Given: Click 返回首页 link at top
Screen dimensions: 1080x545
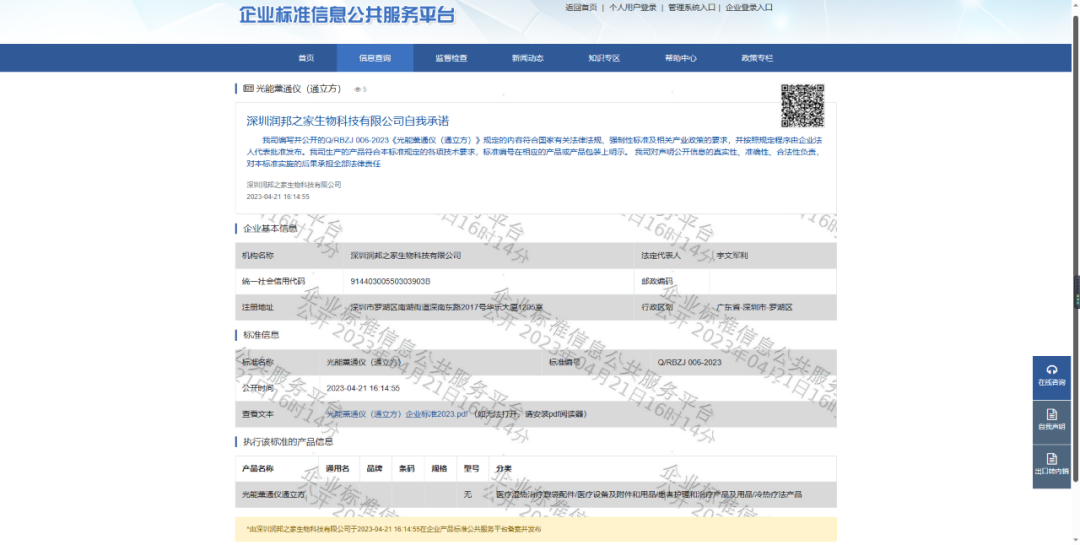Looking at the screenshot, I should [x=581, y=8].
